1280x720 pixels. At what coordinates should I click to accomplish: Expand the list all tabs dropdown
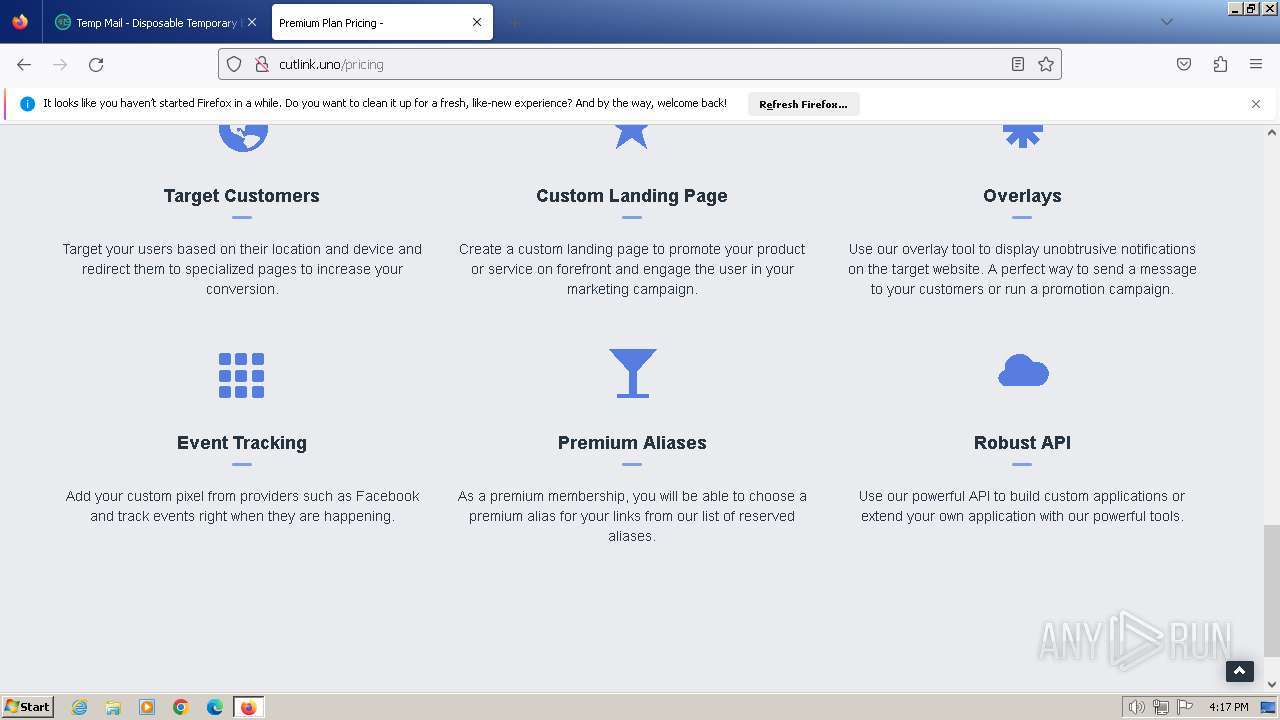tap(1167, 22)
